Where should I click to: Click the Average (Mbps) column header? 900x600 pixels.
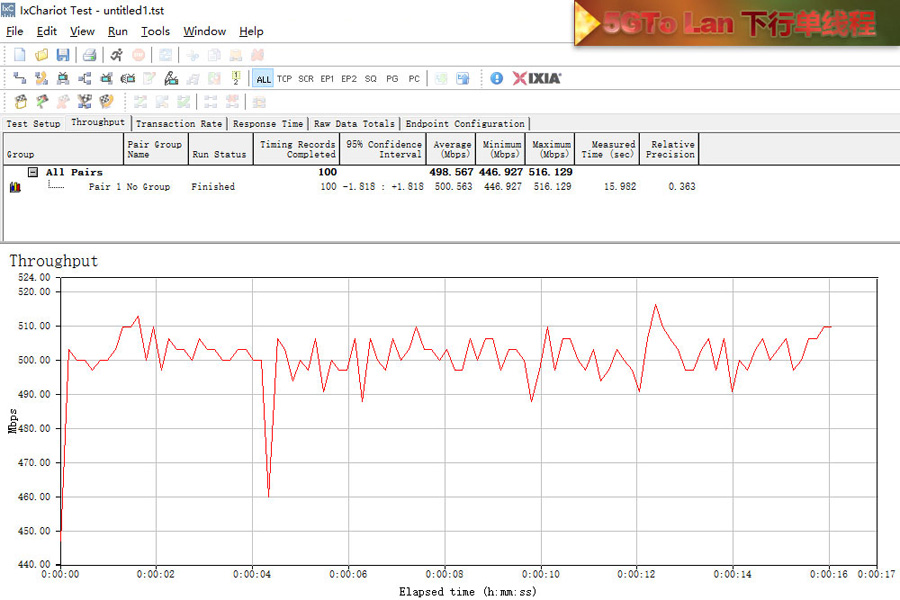click(451, 149)
